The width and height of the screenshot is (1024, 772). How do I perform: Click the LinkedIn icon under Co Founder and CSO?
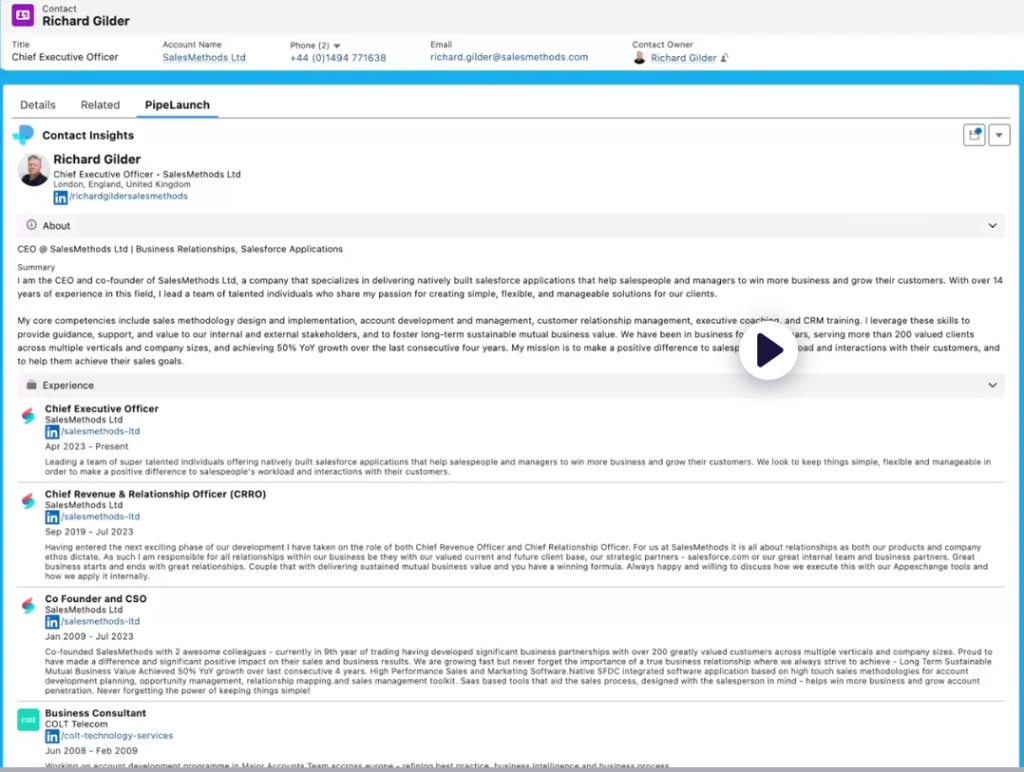click(x=52, y=621)
